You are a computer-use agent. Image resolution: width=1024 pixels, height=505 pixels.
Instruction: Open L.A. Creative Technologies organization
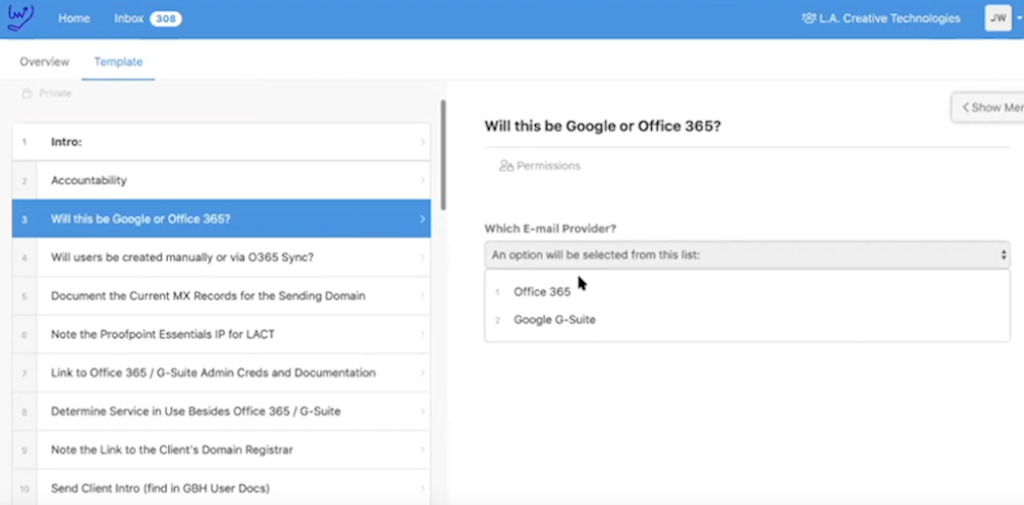click(x=889, y=18)
